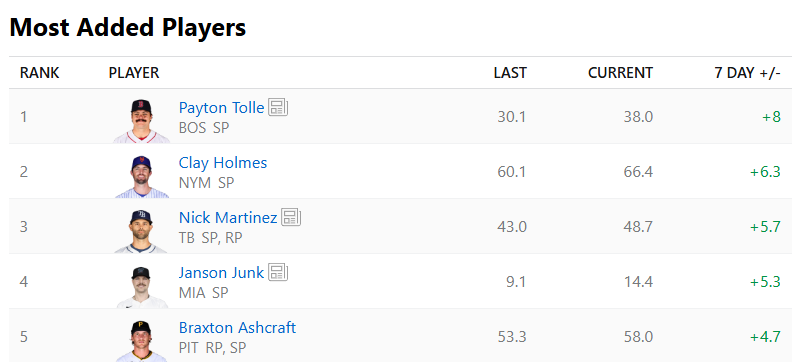Screen dimensions: 802x362
Task: Open Nick Martinez player page link
Action: coord(228,217)
